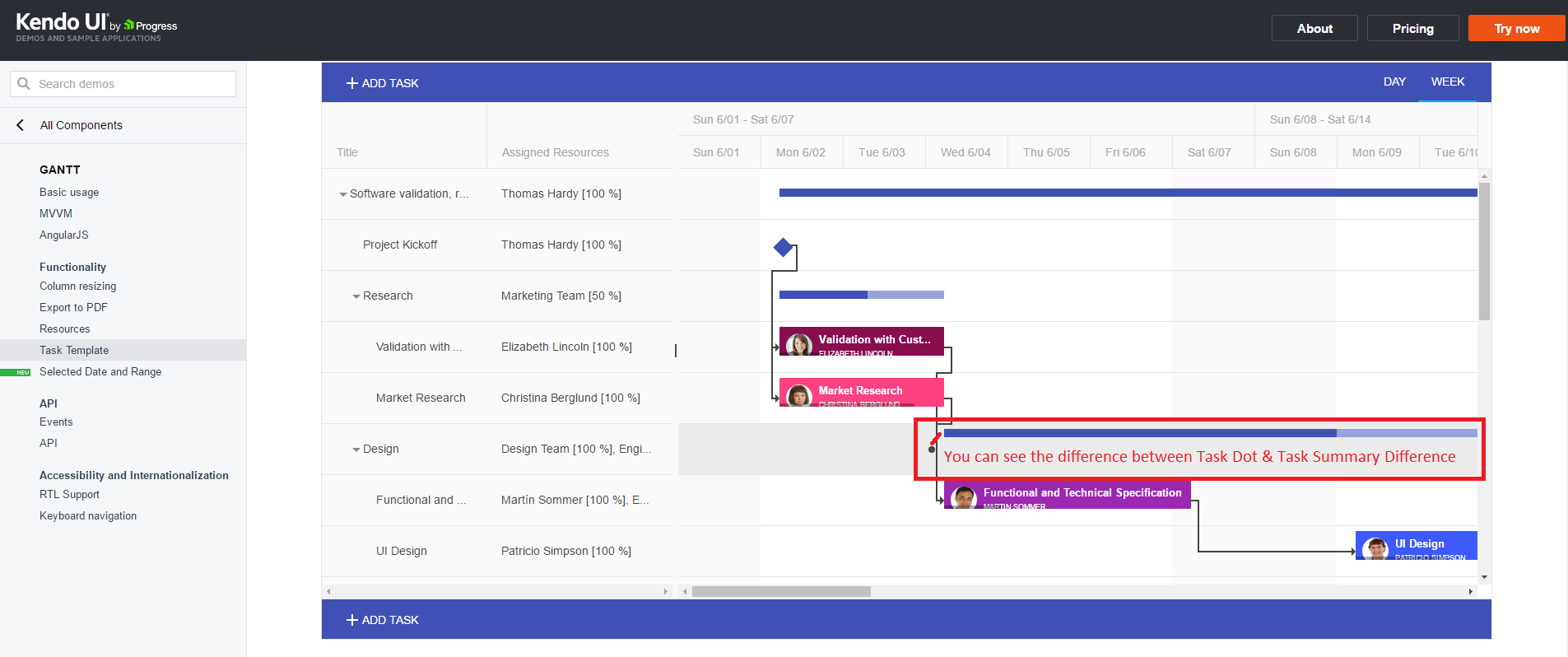
Task: Click Patricio Simpson's avatar on the UI Design task
Action: tap(1375, 548)
